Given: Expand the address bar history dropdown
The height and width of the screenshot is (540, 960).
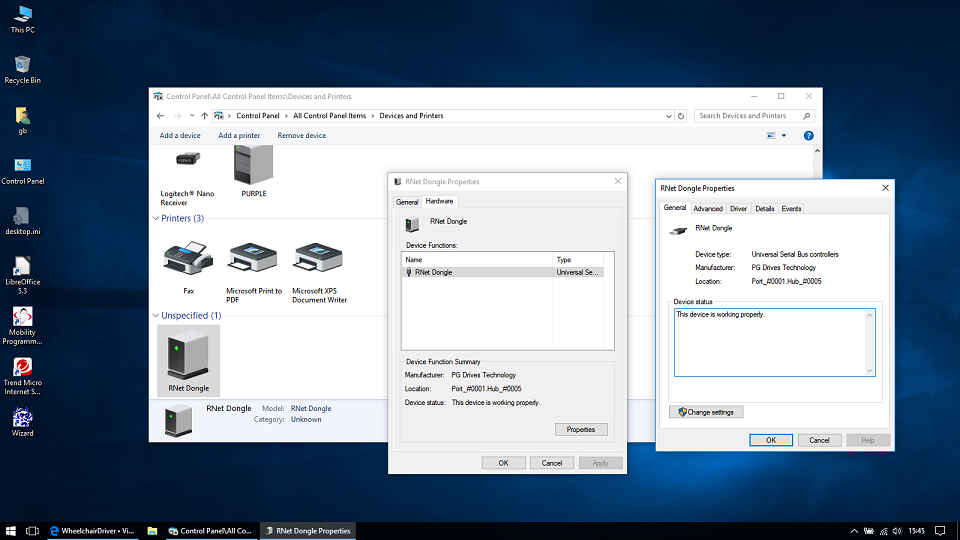Looking at the screenshot, I should click(x=668, y=116).
